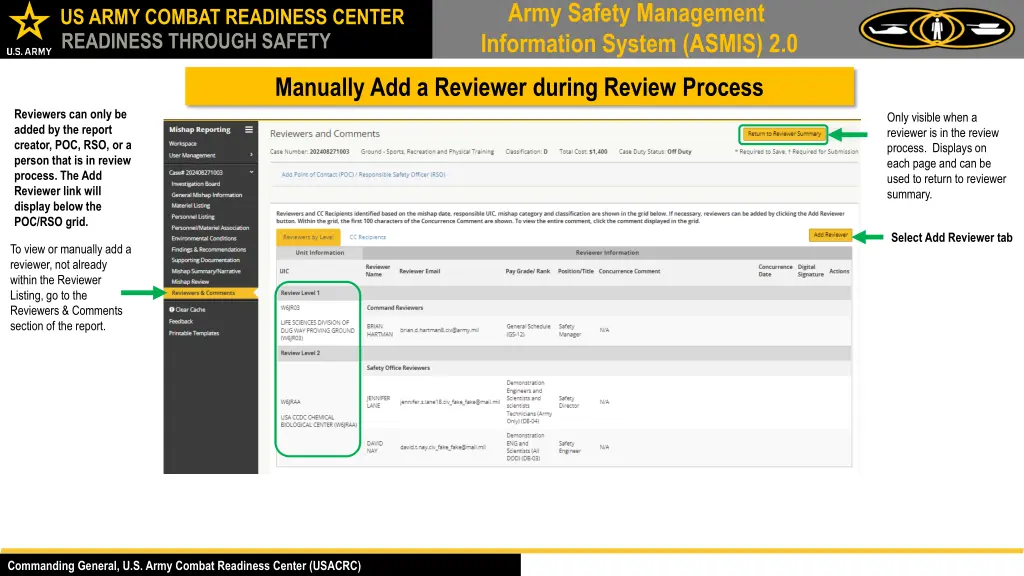Open Investigation Board from the sidebar
Image resolution: width=1024 pixels, height=576 pixels.
tap(196, 184)
